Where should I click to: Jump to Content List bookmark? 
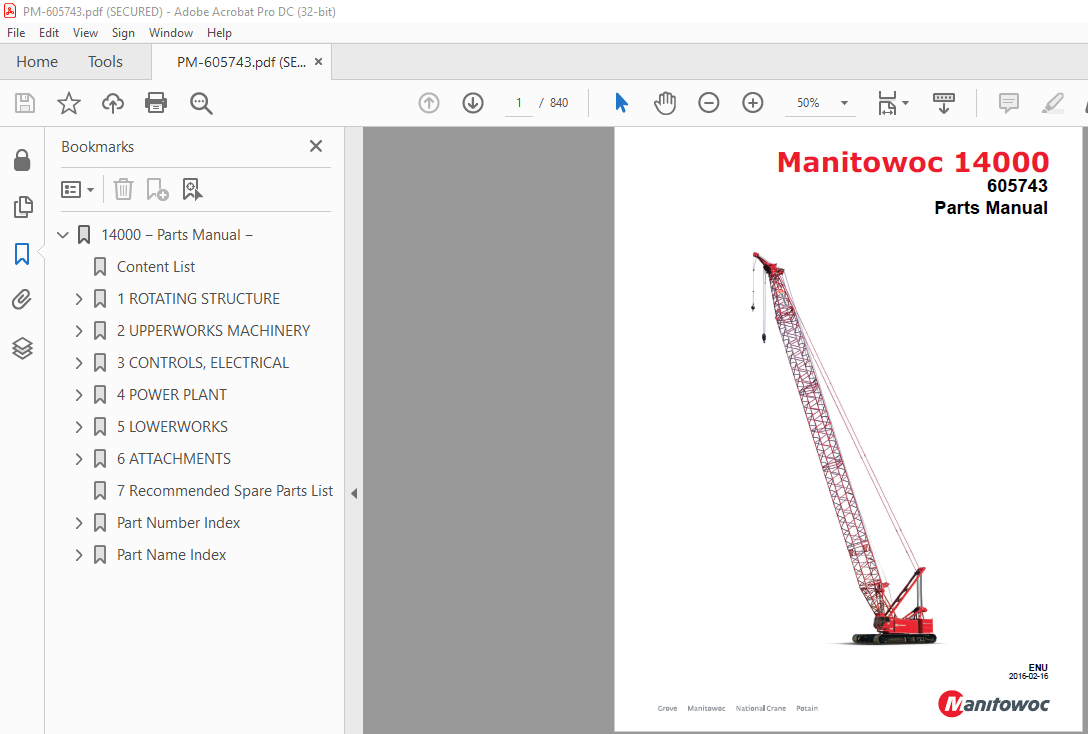(156, 267)
